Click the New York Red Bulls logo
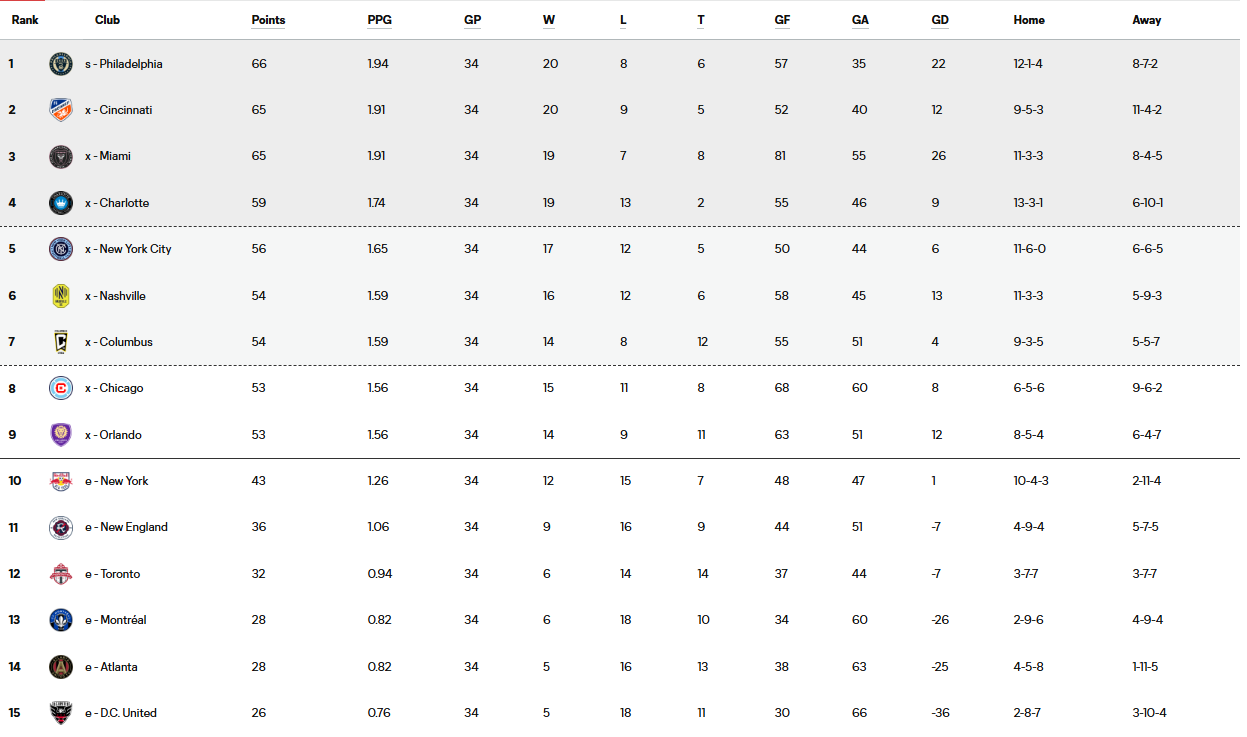The width and height of the screenshot is (1247, 737). point(61,481)
